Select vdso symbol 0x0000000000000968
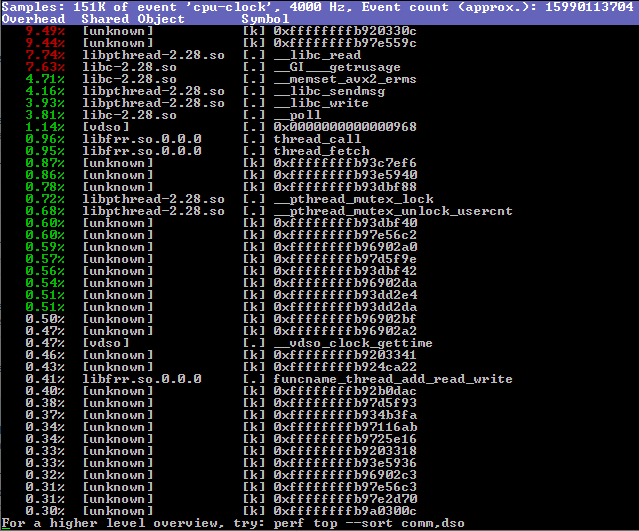639x531 pixels. tap(345, 127)
